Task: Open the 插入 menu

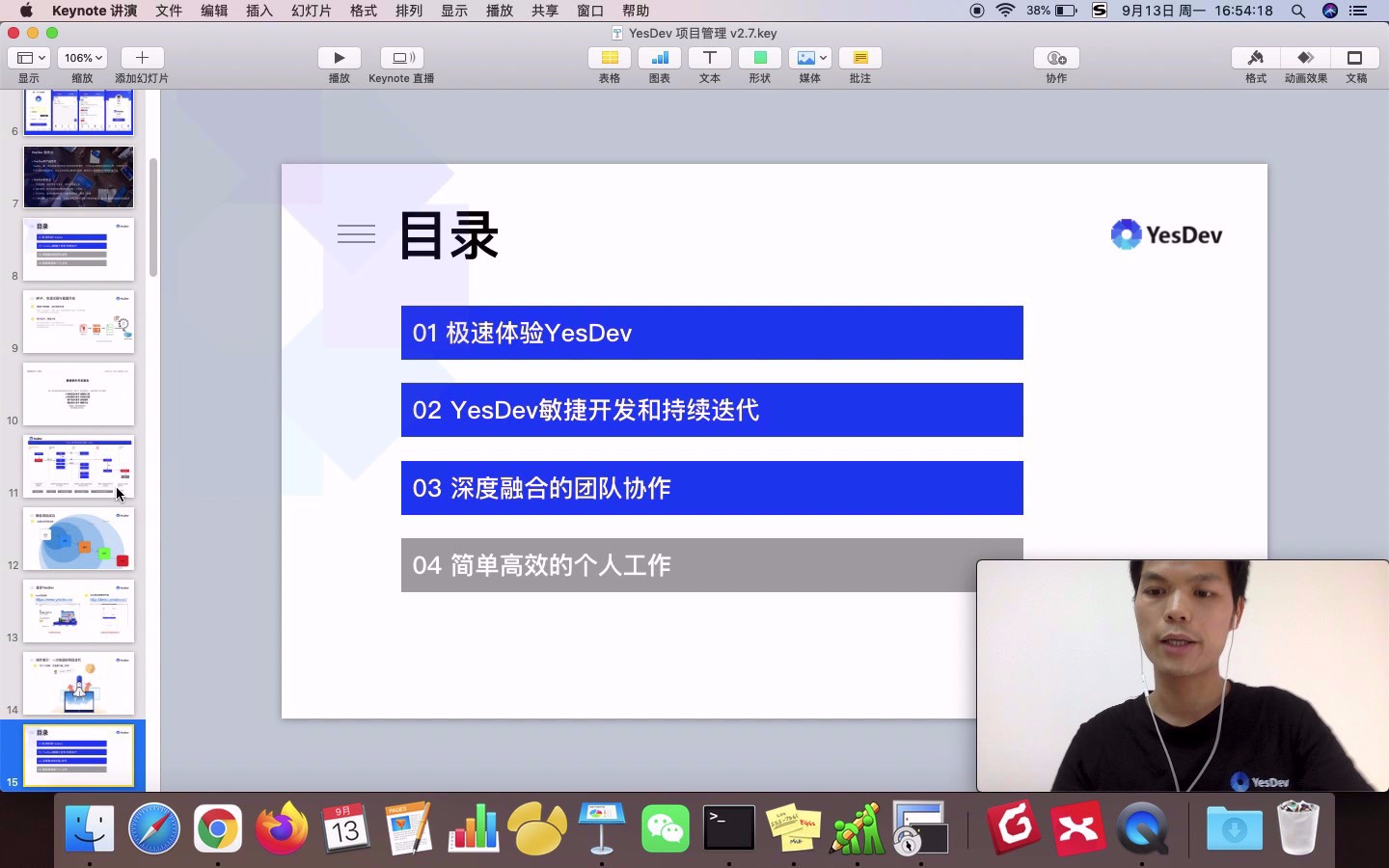Action: coord(259,11)
